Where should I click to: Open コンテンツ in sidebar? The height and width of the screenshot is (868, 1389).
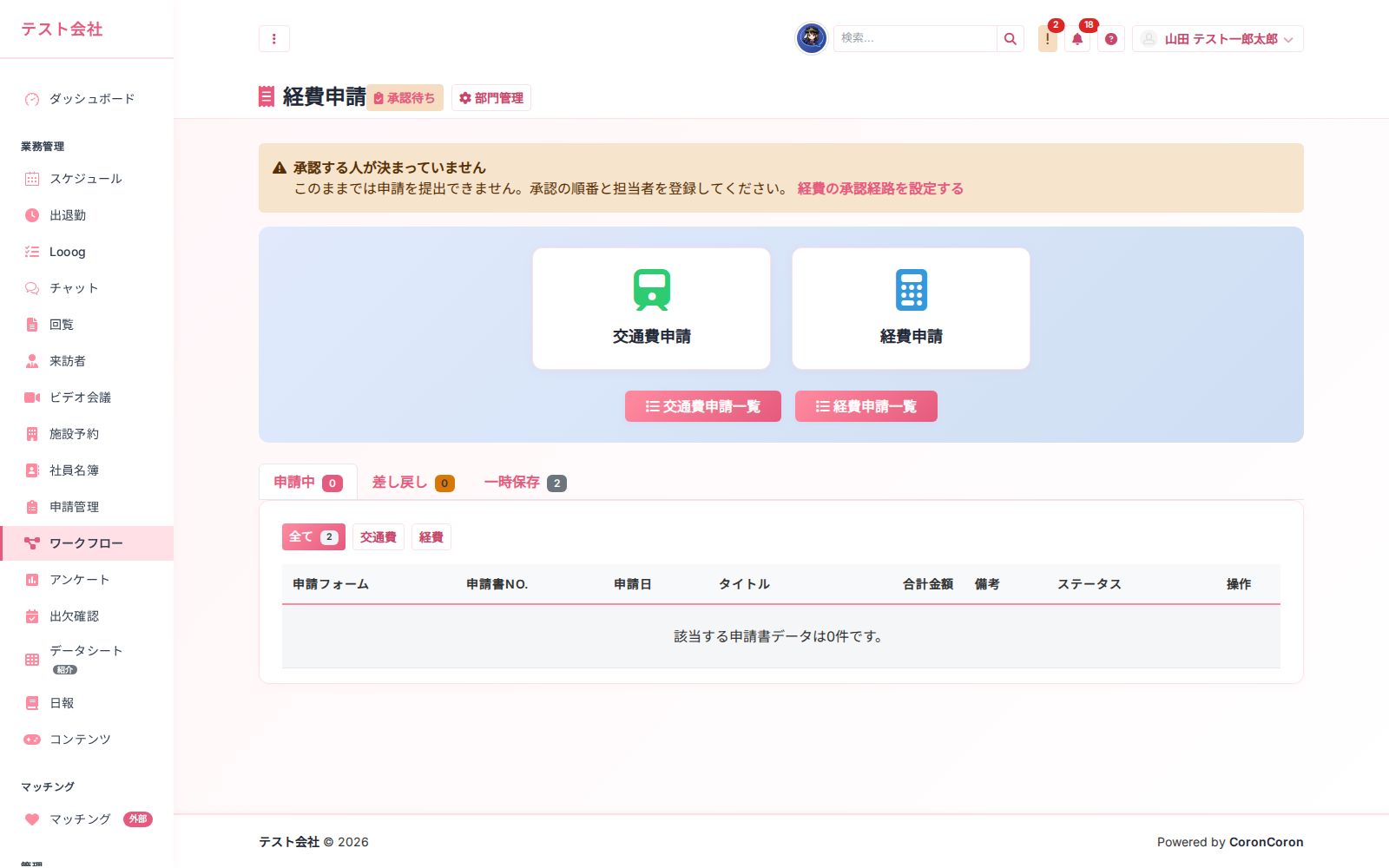(x=87, y=740)
